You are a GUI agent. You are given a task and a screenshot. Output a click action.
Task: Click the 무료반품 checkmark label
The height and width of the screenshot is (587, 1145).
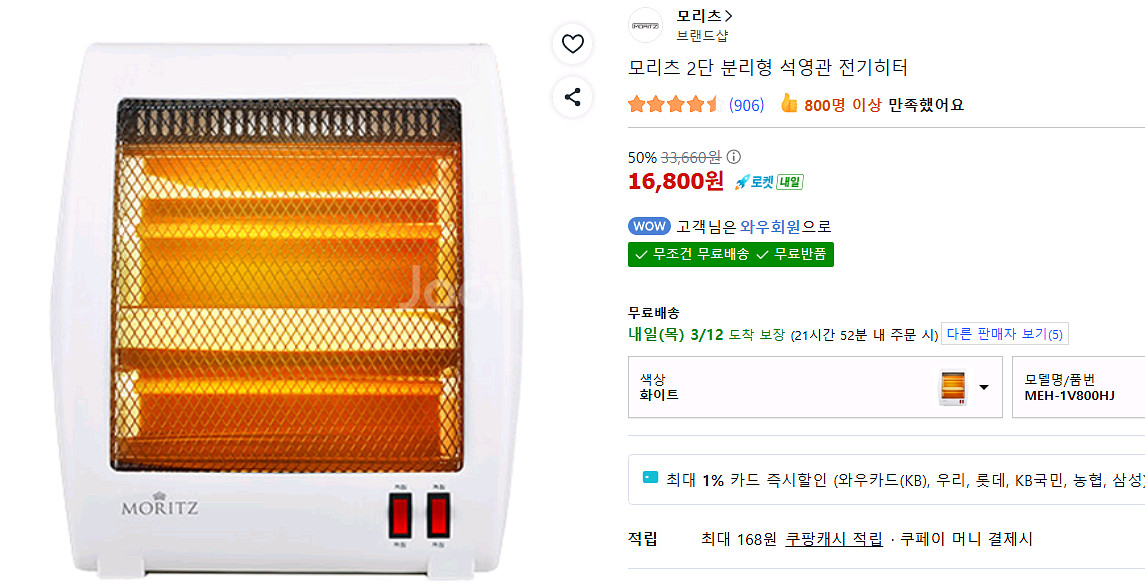click(792, 254)
